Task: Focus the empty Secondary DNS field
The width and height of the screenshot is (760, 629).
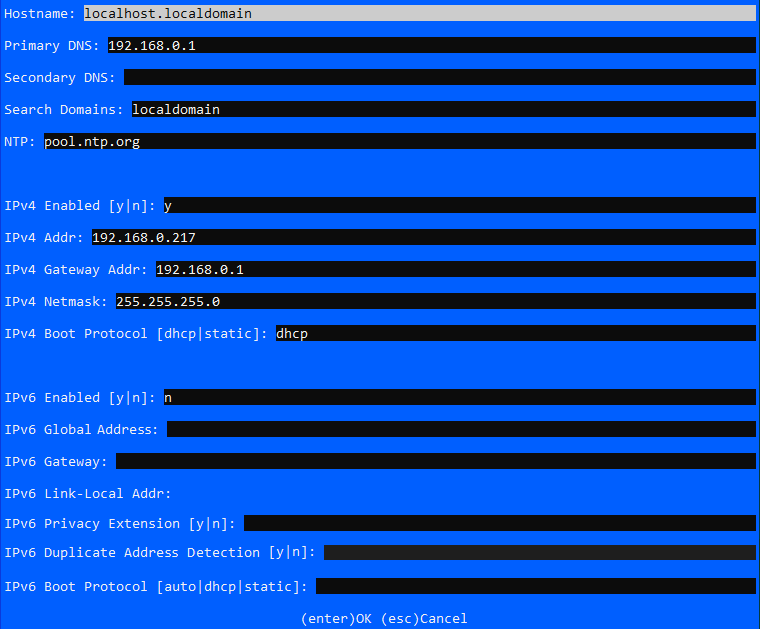Action: pyautogui.click(x=439, y=77)
